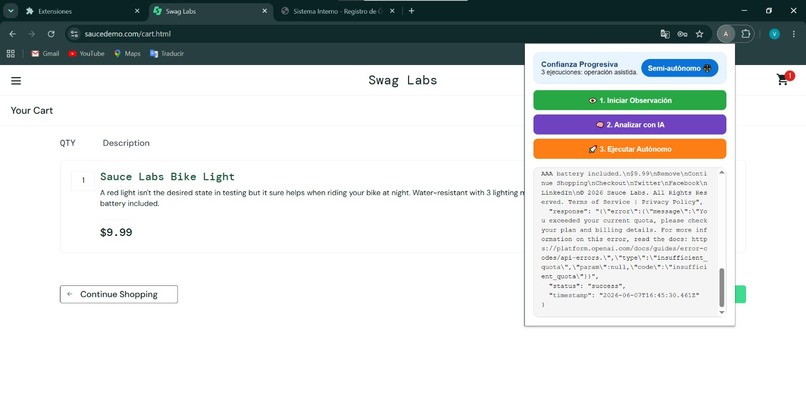Bookmark this page with star icon
This screenshot has height=418, width=806.
pos(699,34)
